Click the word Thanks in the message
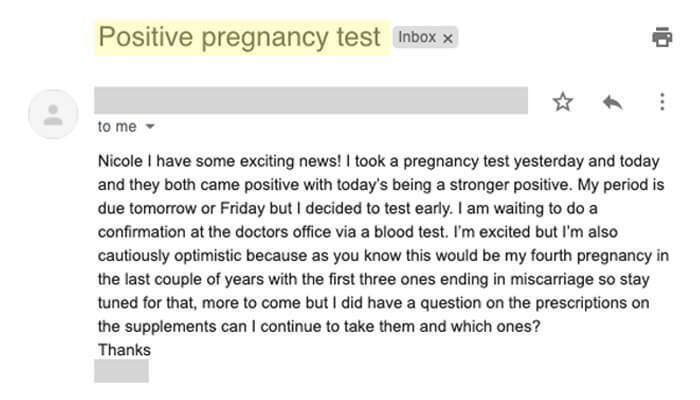 pyautogui.click(x=124, y=350)
